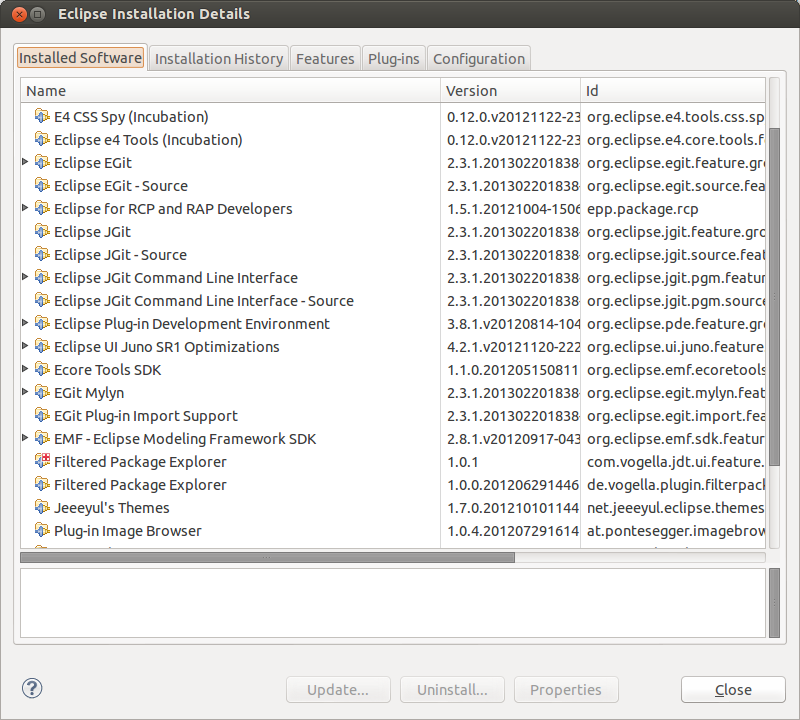This screenshot has width=800, height=720.
Task: Switch to the Configuration tab
Action: pyautogui.click(x=479, y=59)
